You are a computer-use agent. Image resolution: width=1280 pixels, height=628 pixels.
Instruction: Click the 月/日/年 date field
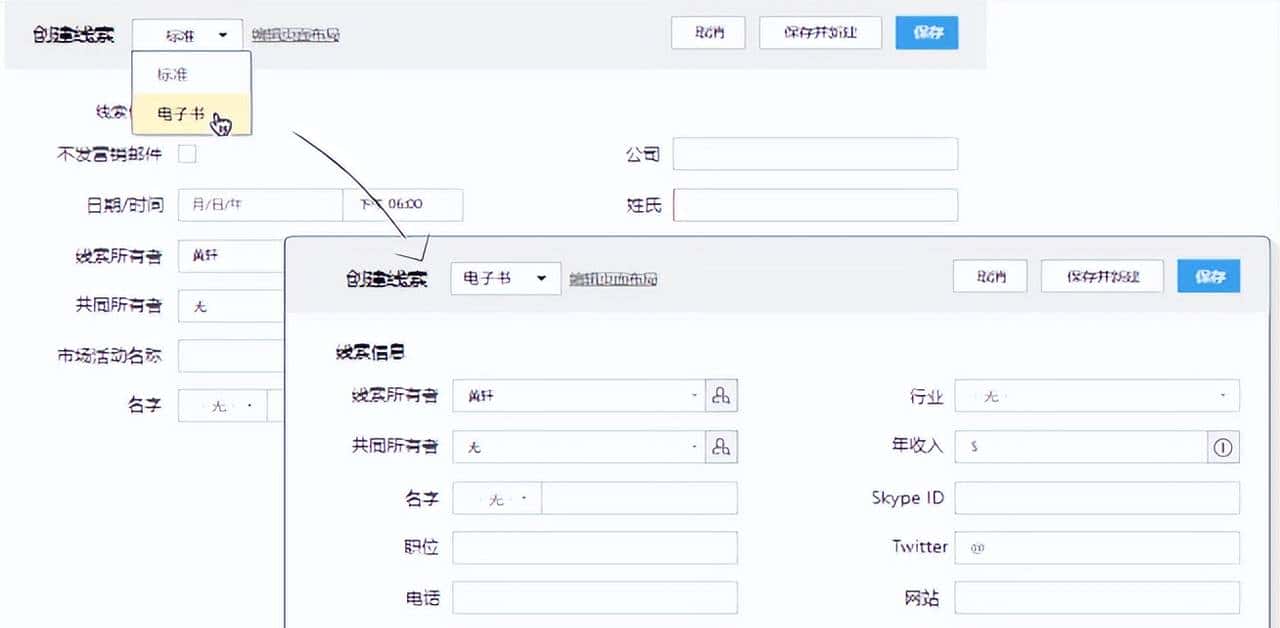click(258, 205)
